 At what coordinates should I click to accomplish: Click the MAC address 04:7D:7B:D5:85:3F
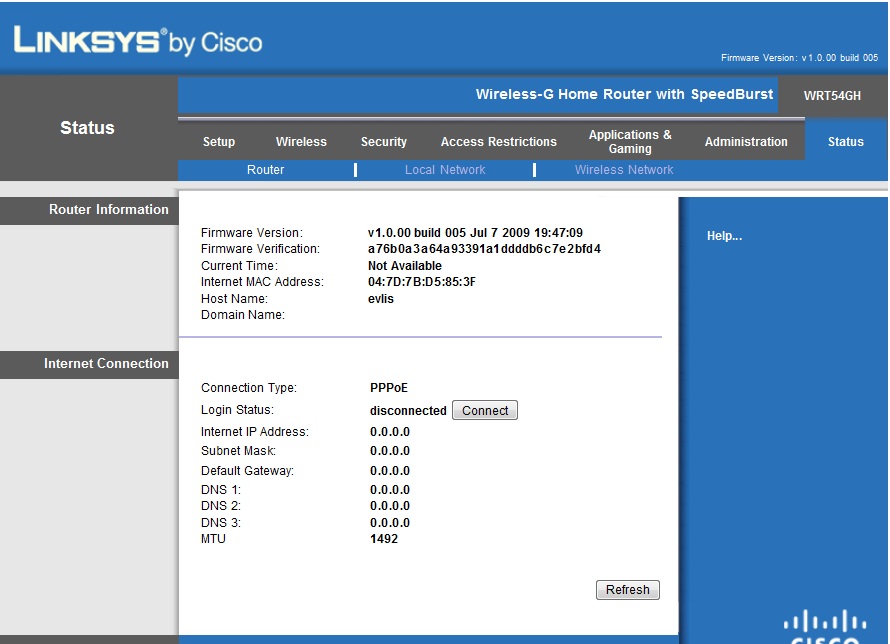tap(422, 281)
